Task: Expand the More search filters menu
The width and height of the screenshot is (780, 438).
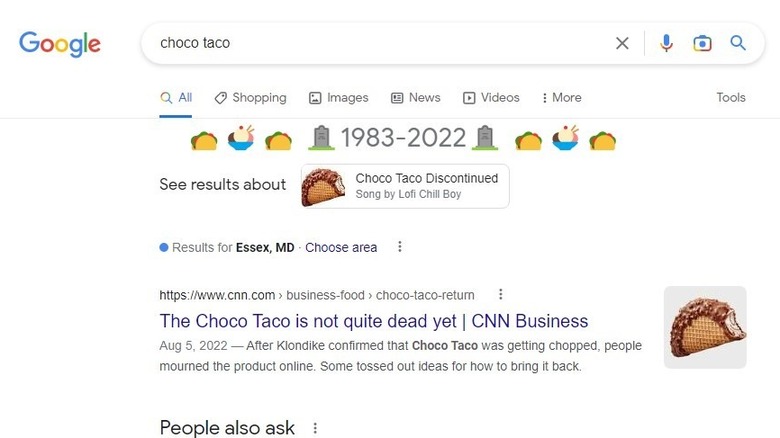Action: [x=562, y=98]
